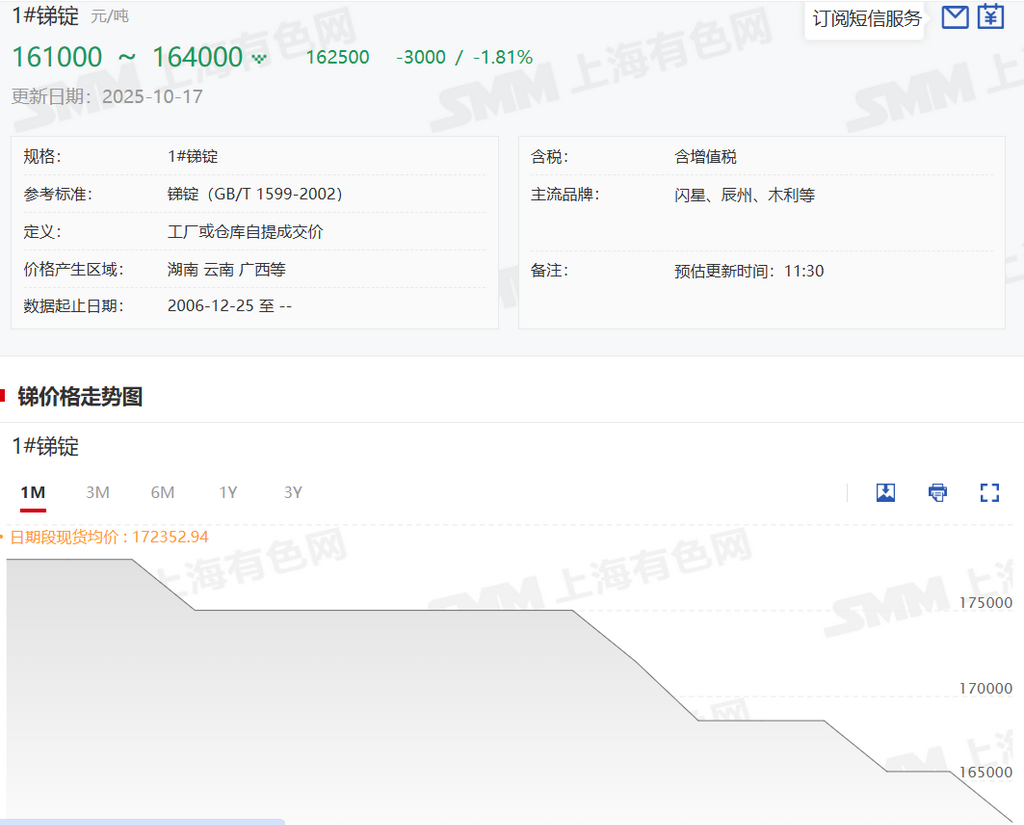
Task: Click the 162500 average price value
Action: [337, 58]
